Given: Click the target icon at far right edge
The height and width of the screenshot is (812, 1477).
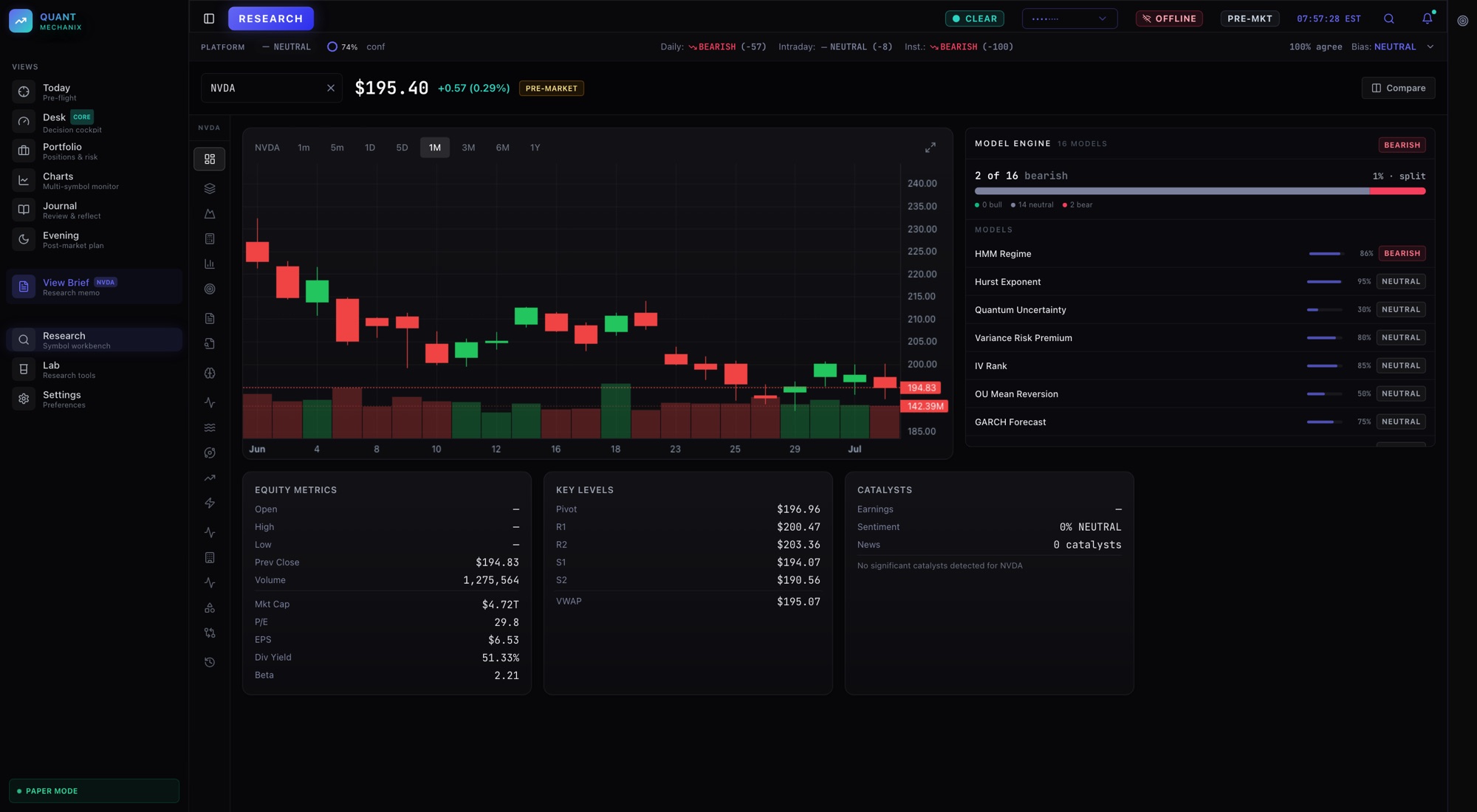Looking at the screenshot, I should (x=1463, y=21).
